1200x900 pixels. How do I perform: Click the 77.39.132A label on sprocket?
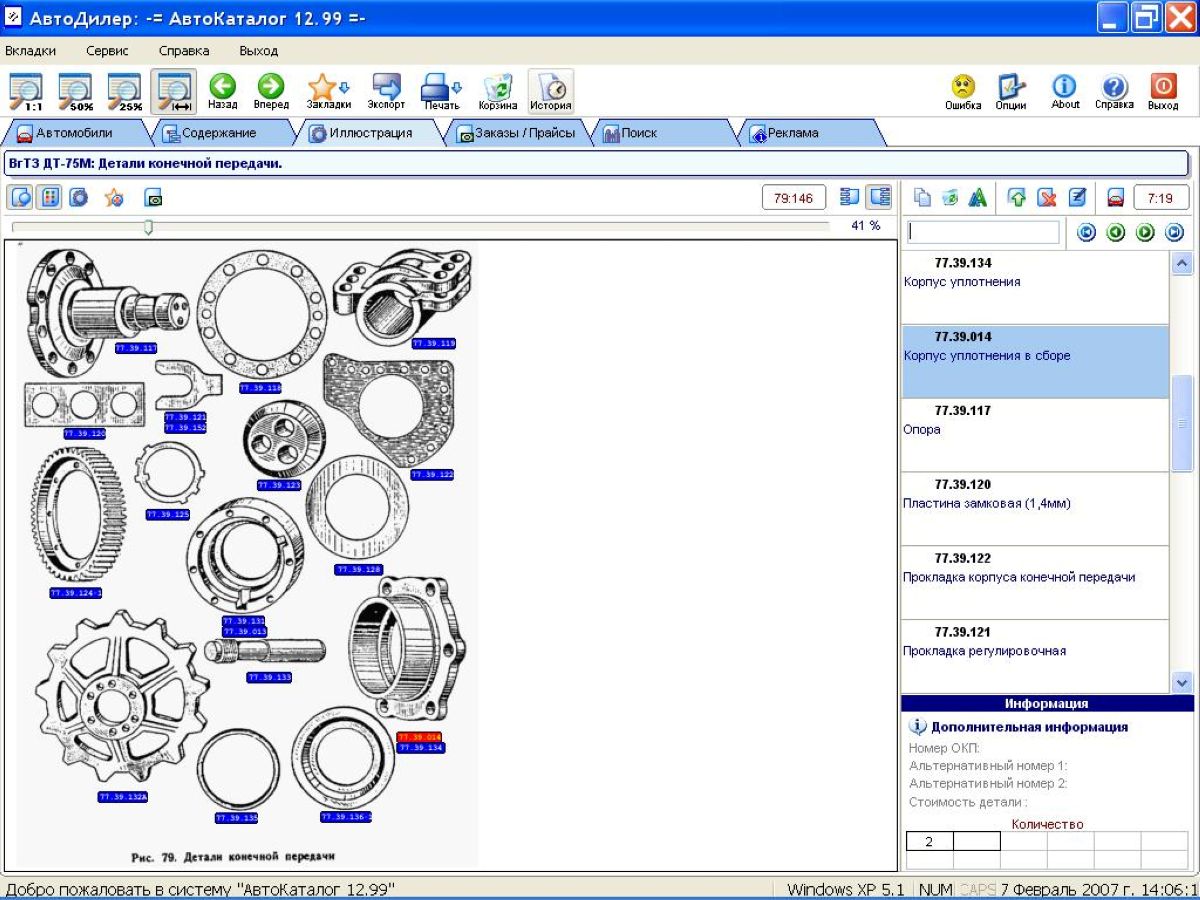click(x=123, y=797)
